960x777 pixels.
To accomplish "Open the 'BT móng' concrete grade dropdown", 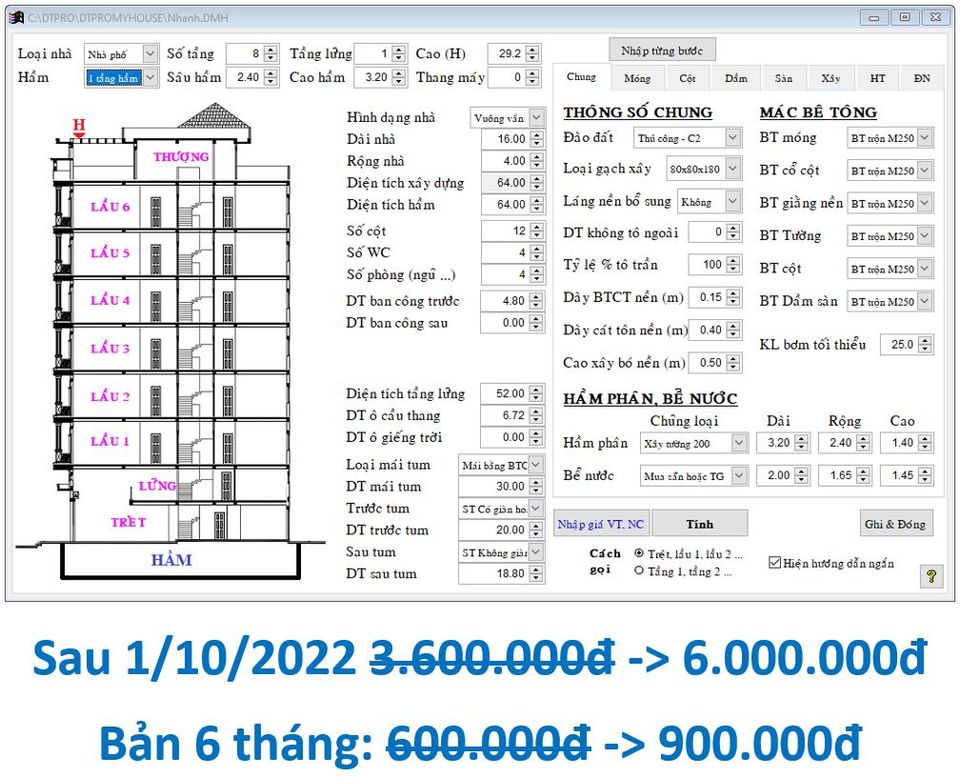I will click(924, 138).
